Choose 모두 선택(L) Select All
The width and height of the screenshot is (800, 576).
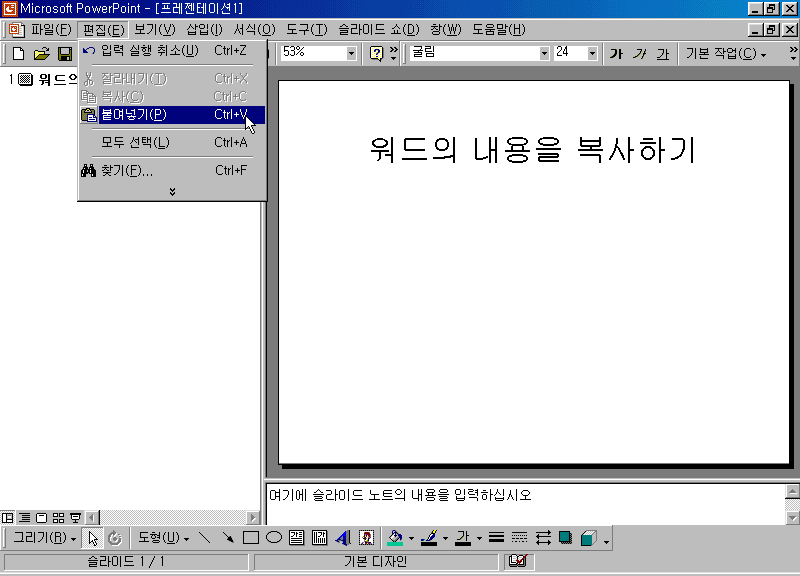point(172,142)
